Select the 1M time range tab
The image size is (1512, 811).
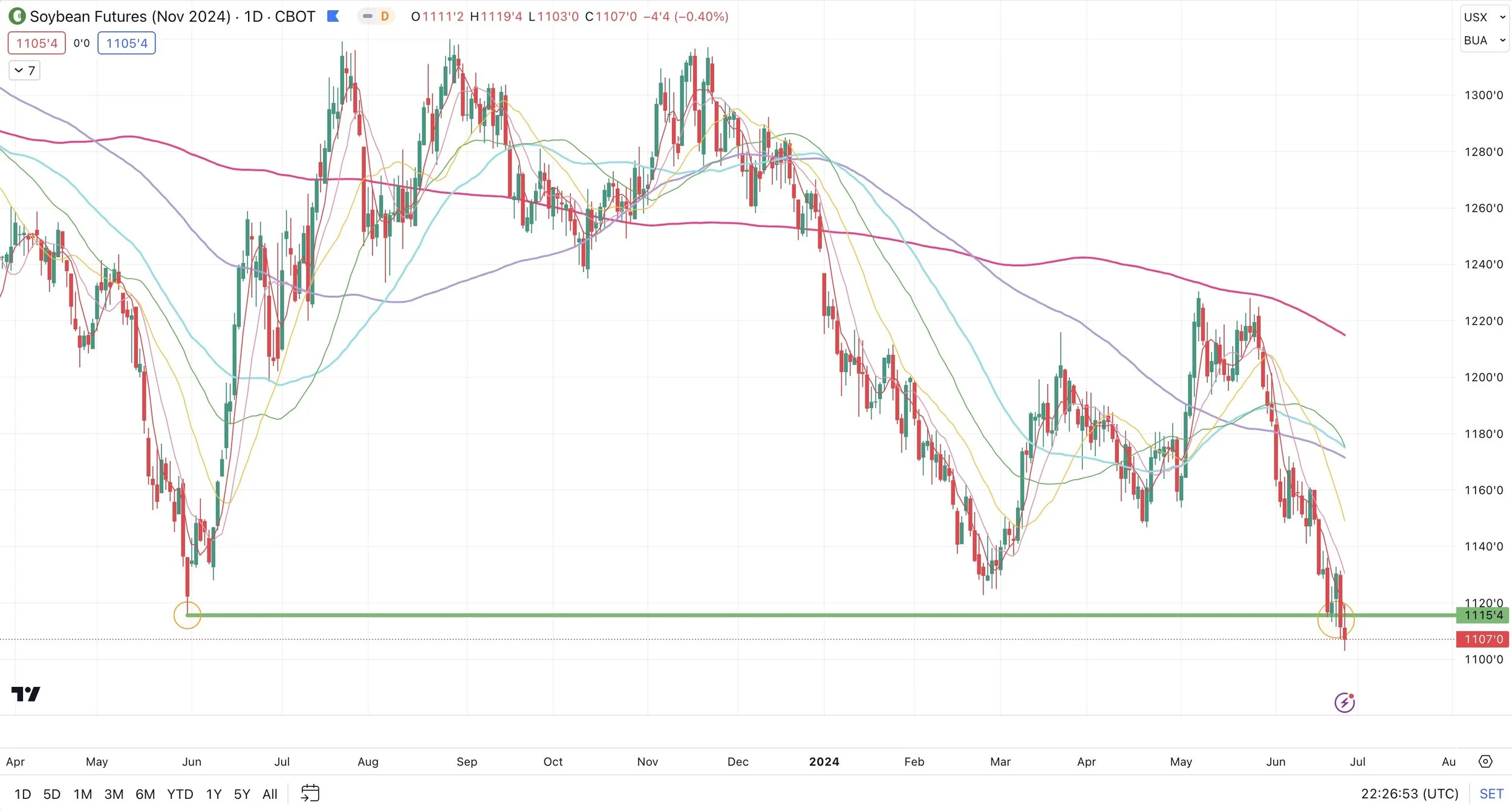[83, 794]
